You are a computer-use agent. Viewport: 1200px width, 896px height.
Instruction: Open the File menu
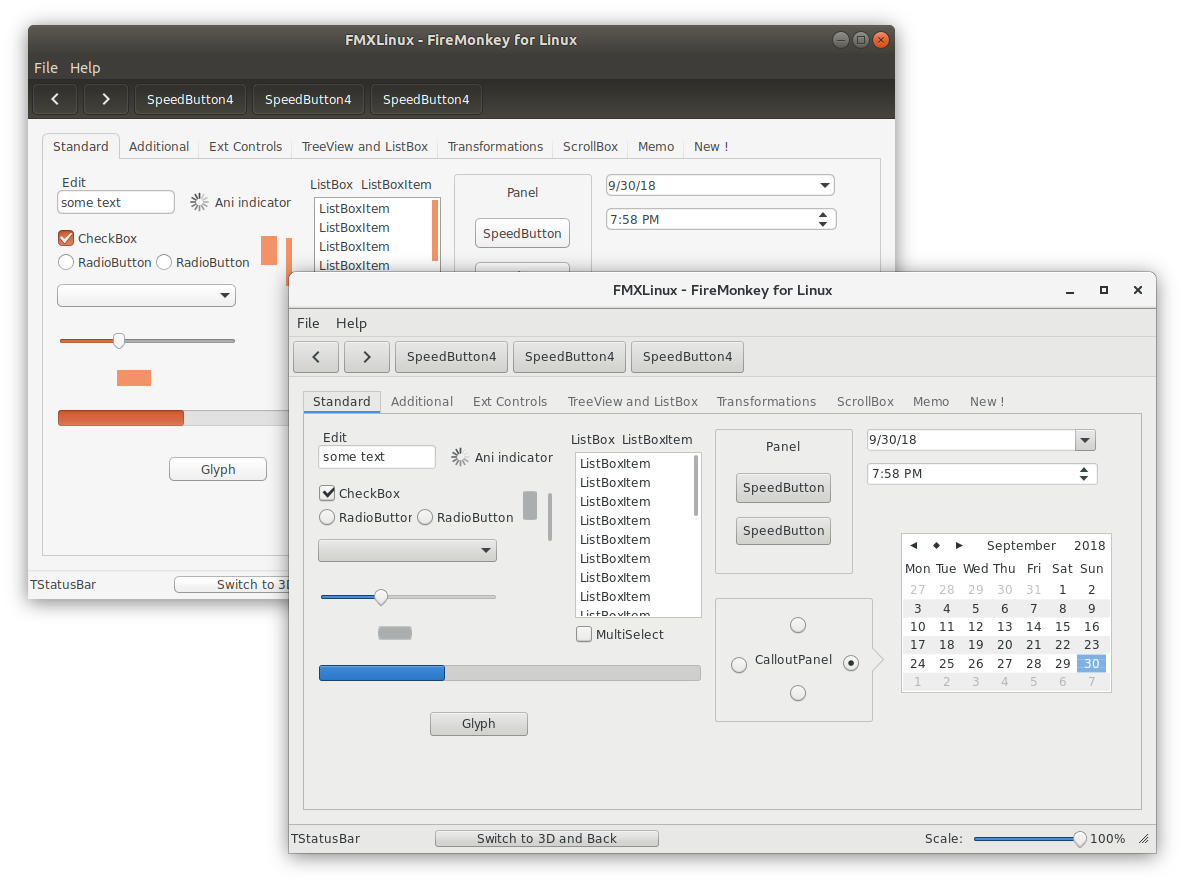click(x=308, y=323)
